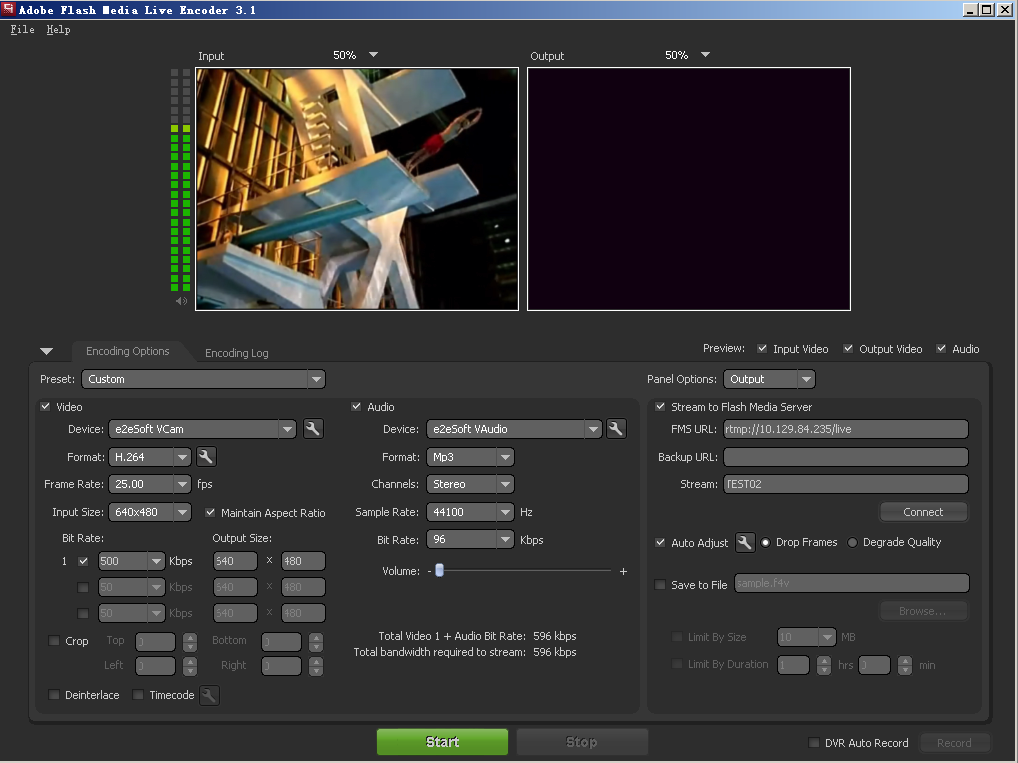
Task: Toggle Audio preview checkbox
Action: (x=941, y=349)
